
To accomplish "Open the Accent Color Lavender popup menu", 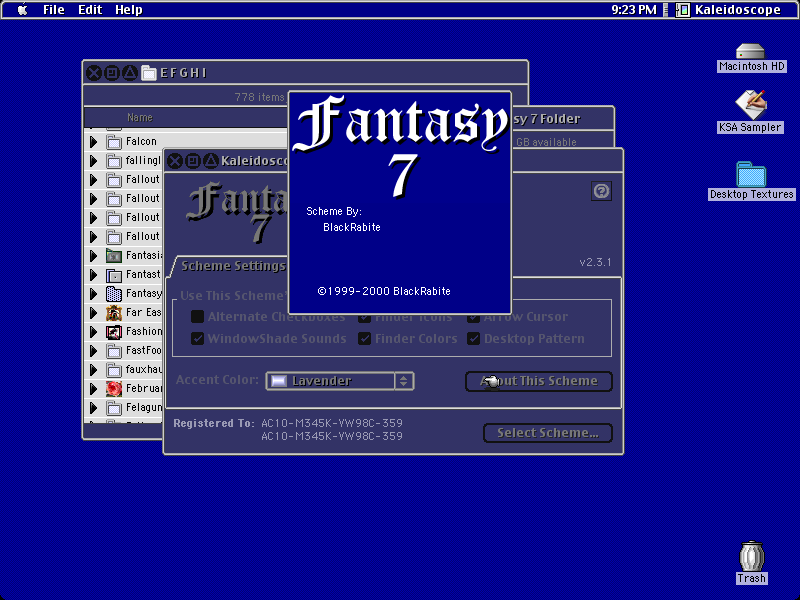I will pos(340,381).
